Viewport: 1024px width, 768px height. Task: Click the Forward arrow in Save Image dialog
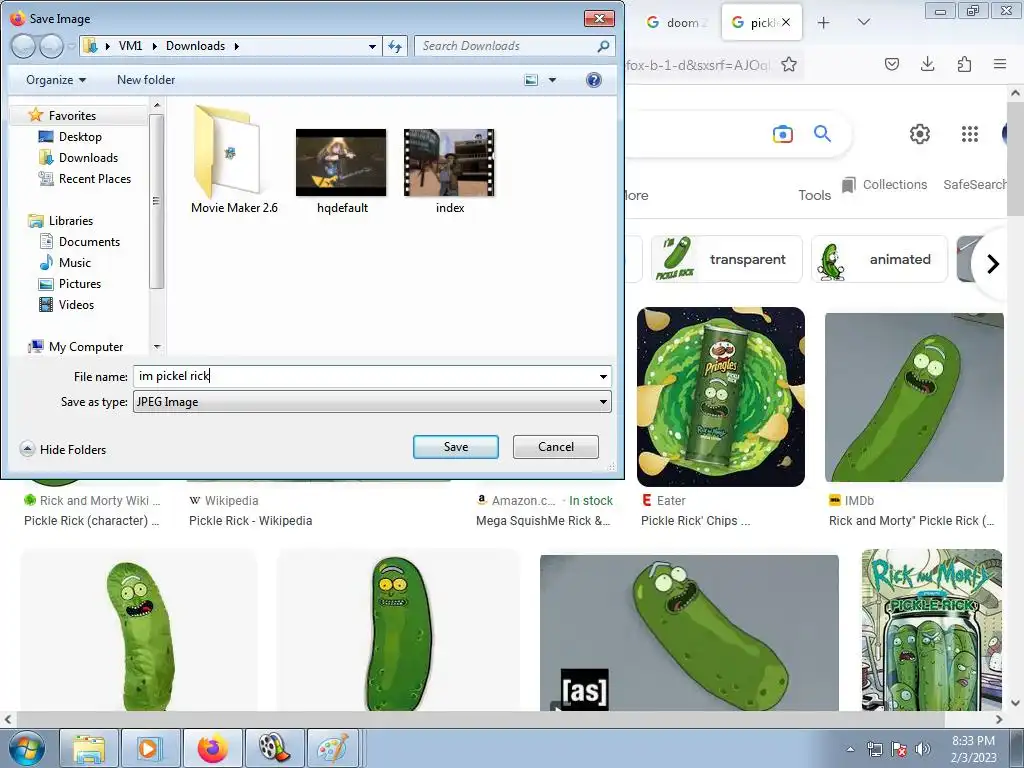click(51, 46)
